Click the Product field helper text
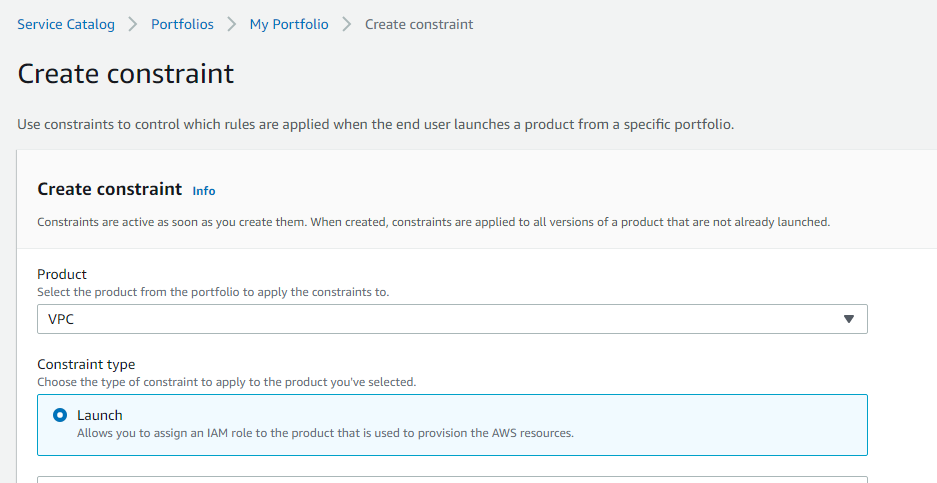 coord(213,292)
